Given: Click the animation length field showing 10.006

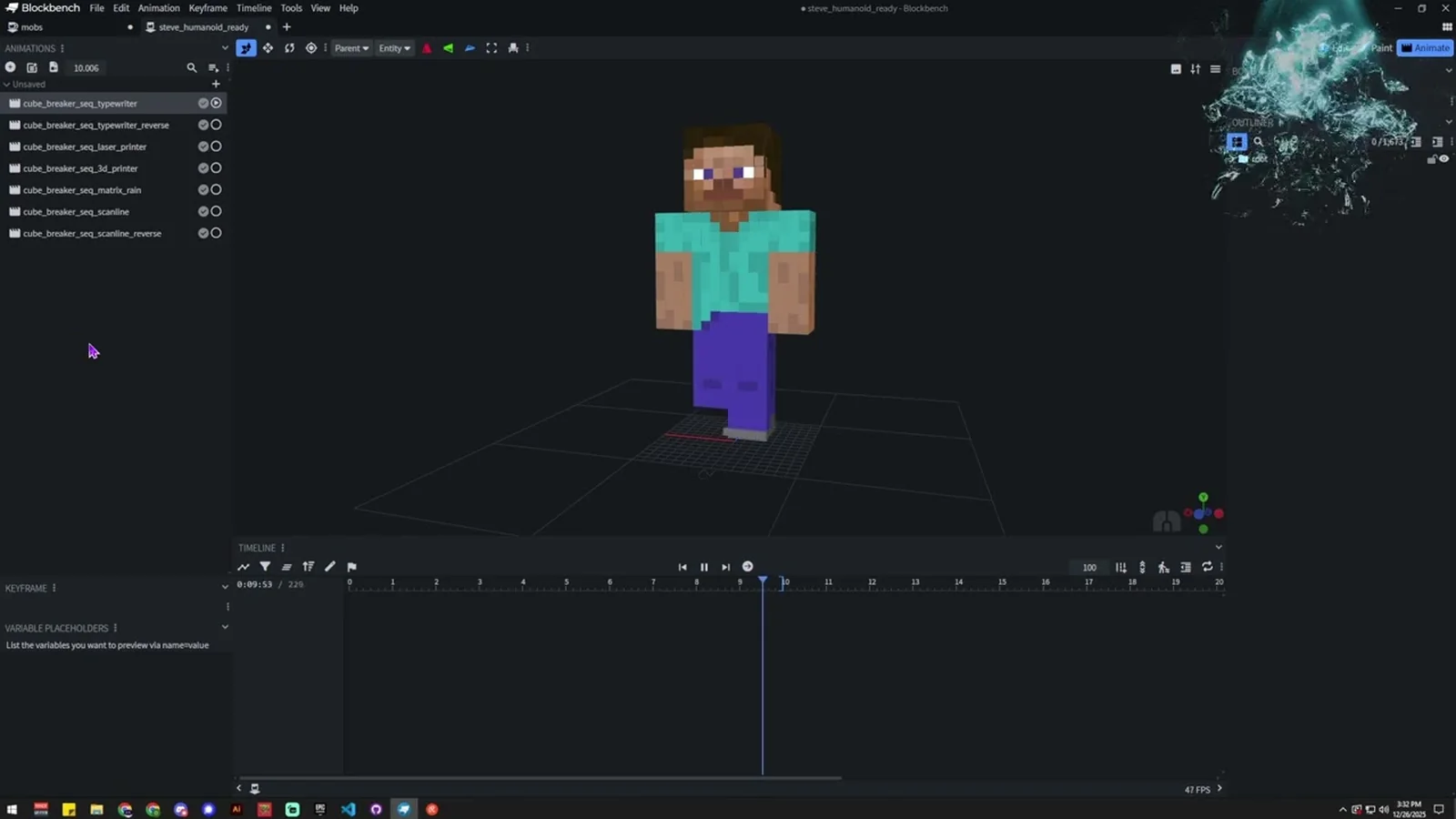Looking at the screenshot, I should [x=86, y=68].
